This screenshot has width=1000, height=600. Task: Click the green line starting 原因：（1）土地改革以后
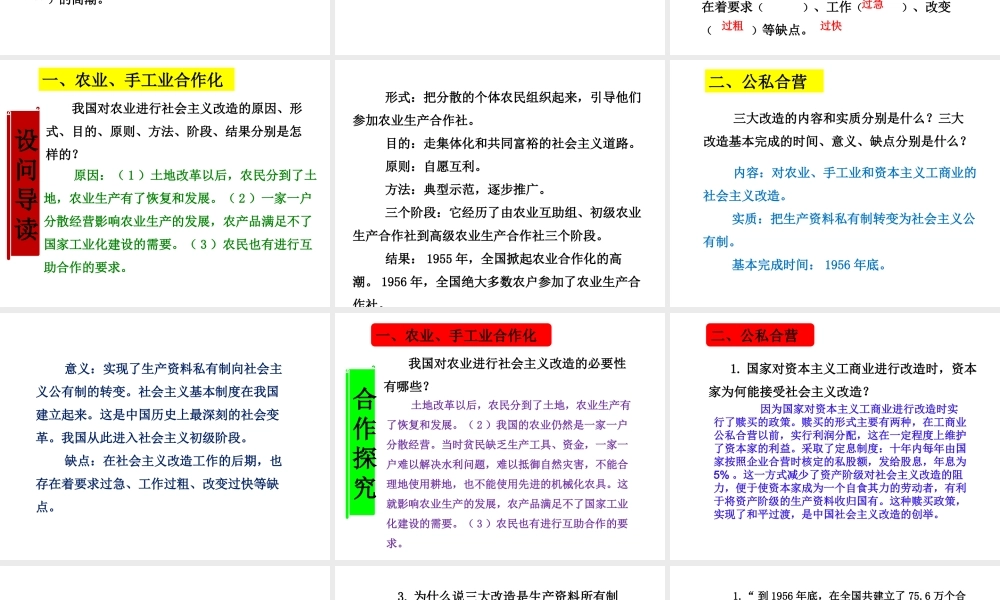pyautogui.click(x=195, y=175)
